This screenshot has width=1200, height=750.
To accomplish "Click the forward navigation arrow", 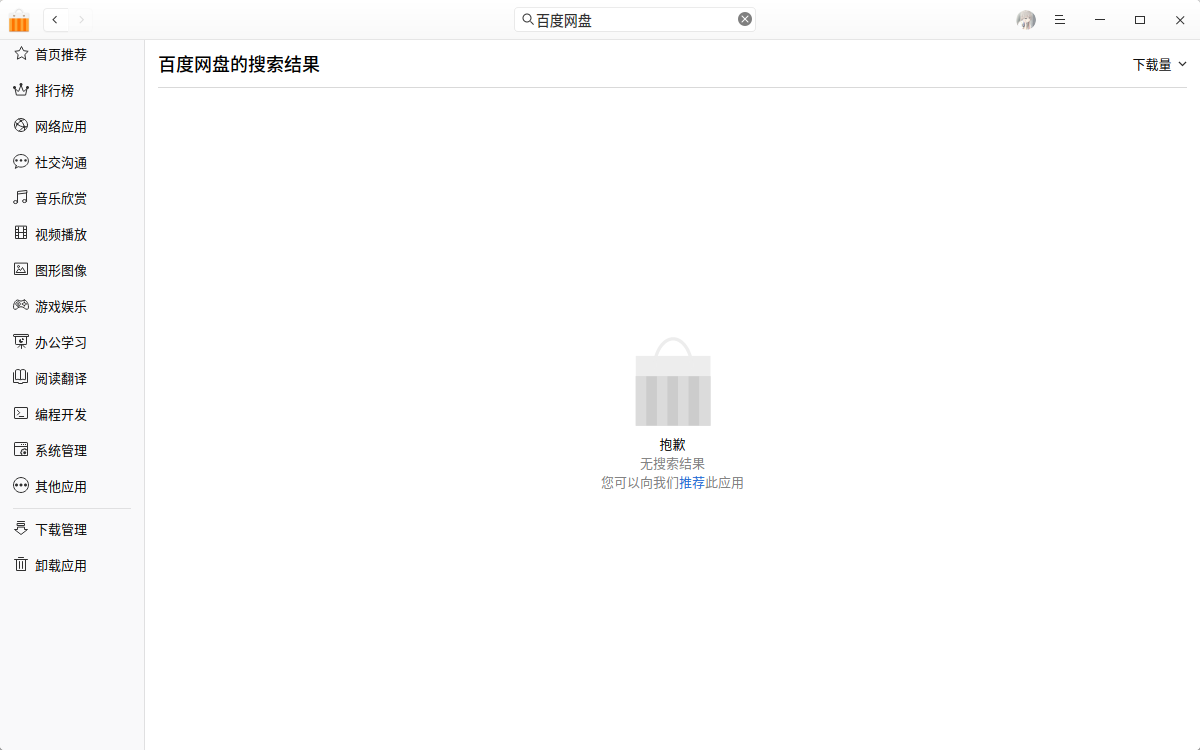I will [x=82, y=20].
